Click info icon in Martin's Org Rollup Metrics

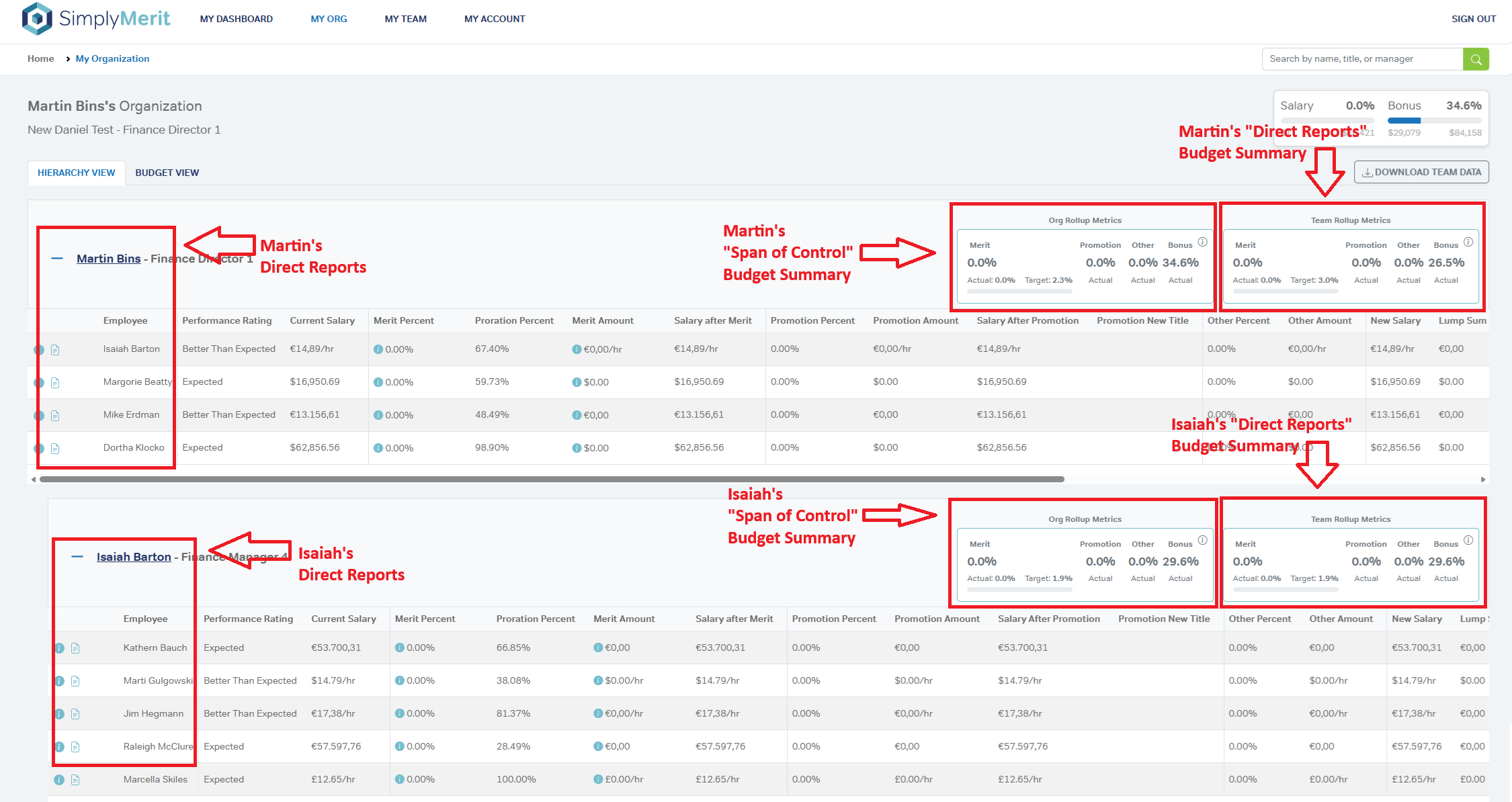[x=1202, y=242]
